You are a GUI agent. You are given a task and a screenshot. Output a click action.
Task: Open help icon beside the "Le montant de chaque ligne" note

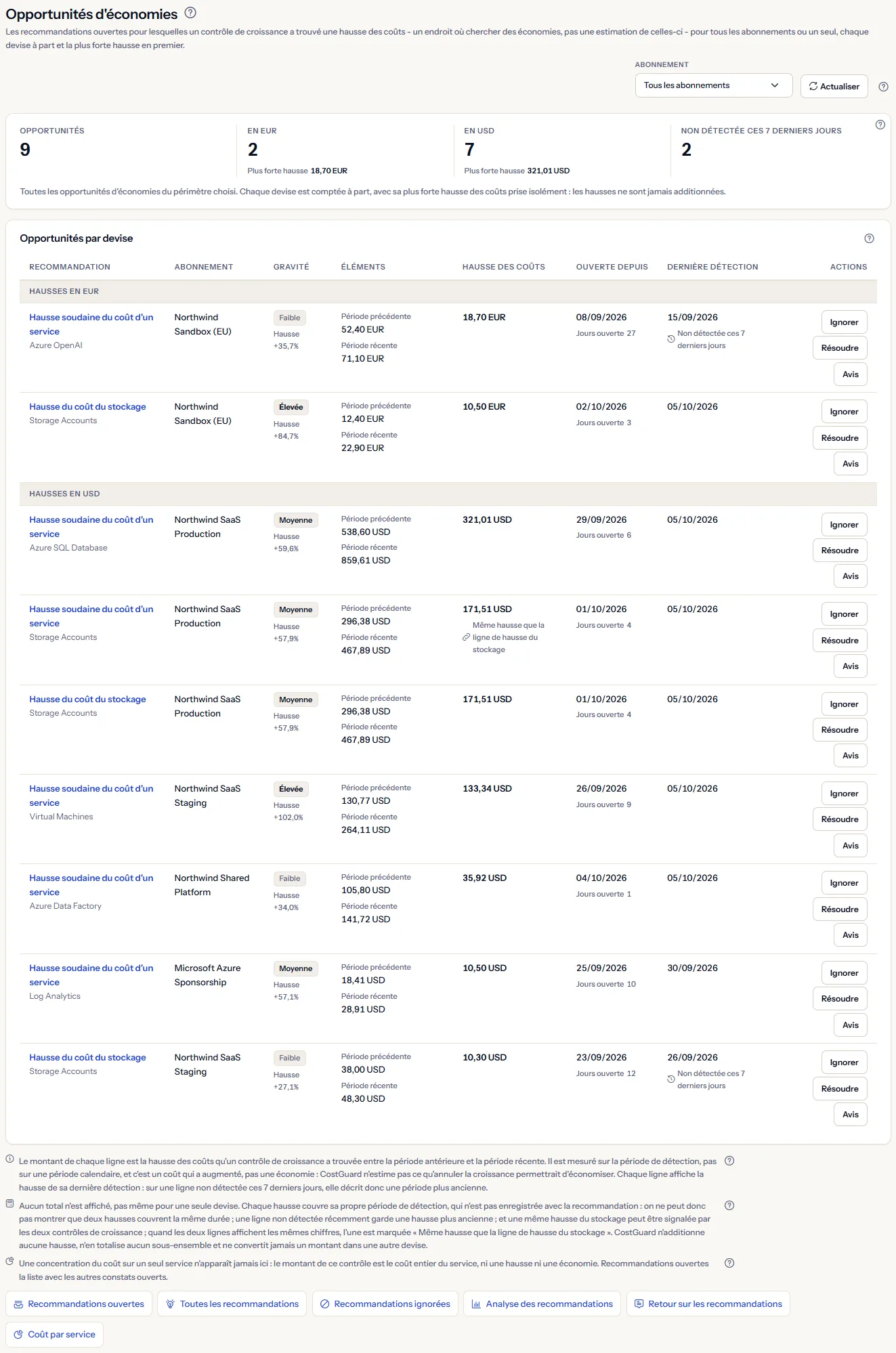coord(729,1161)
